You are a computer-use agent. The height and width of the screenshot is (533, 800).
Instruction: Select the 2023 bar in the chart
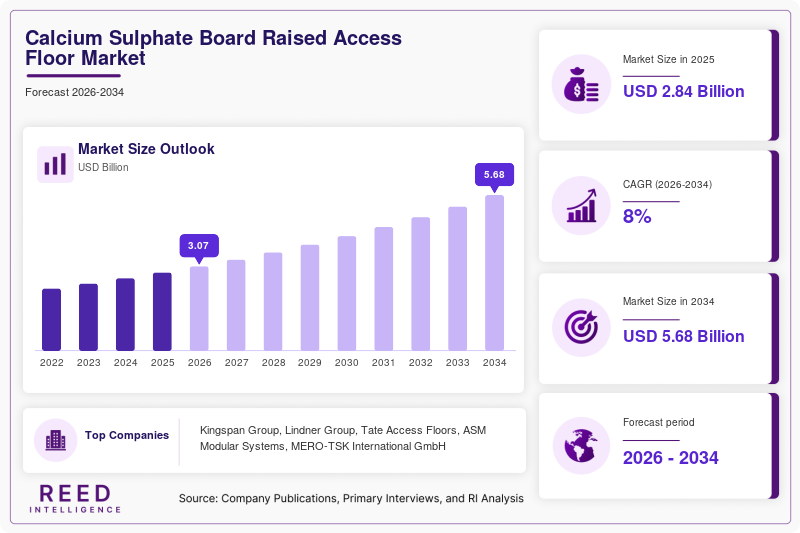[x=88, y=317]
